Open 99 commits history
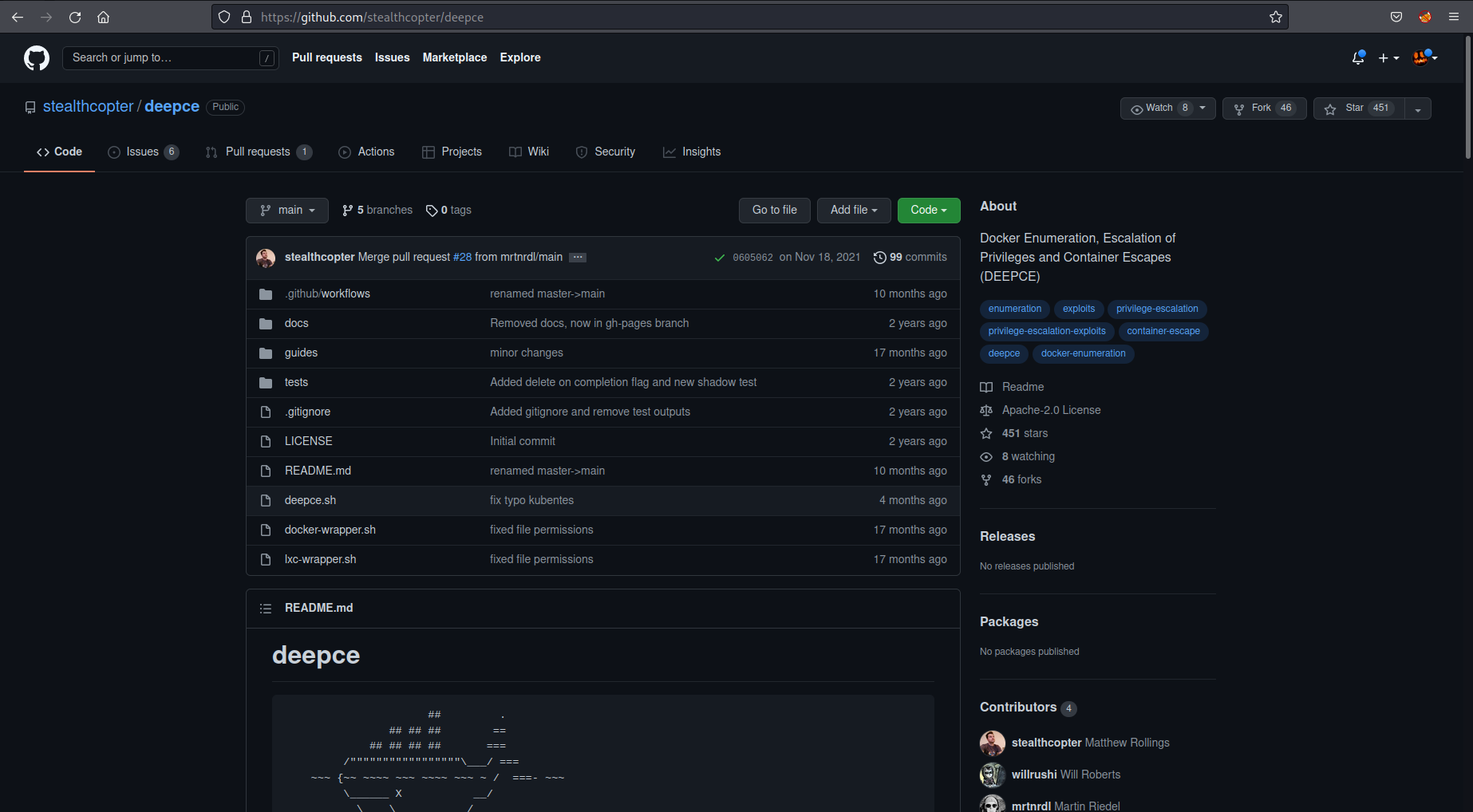 (x=910, y=258)
